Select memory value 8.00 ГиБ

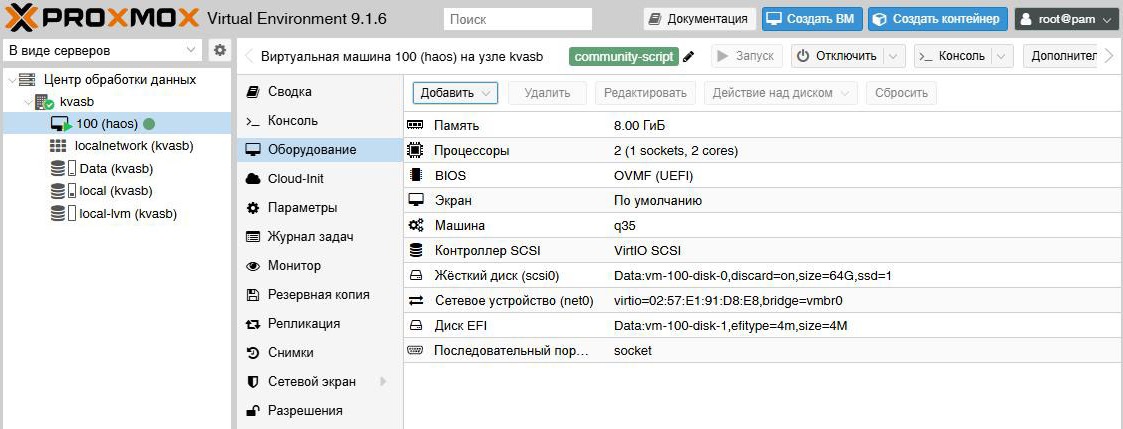(639, 126)
